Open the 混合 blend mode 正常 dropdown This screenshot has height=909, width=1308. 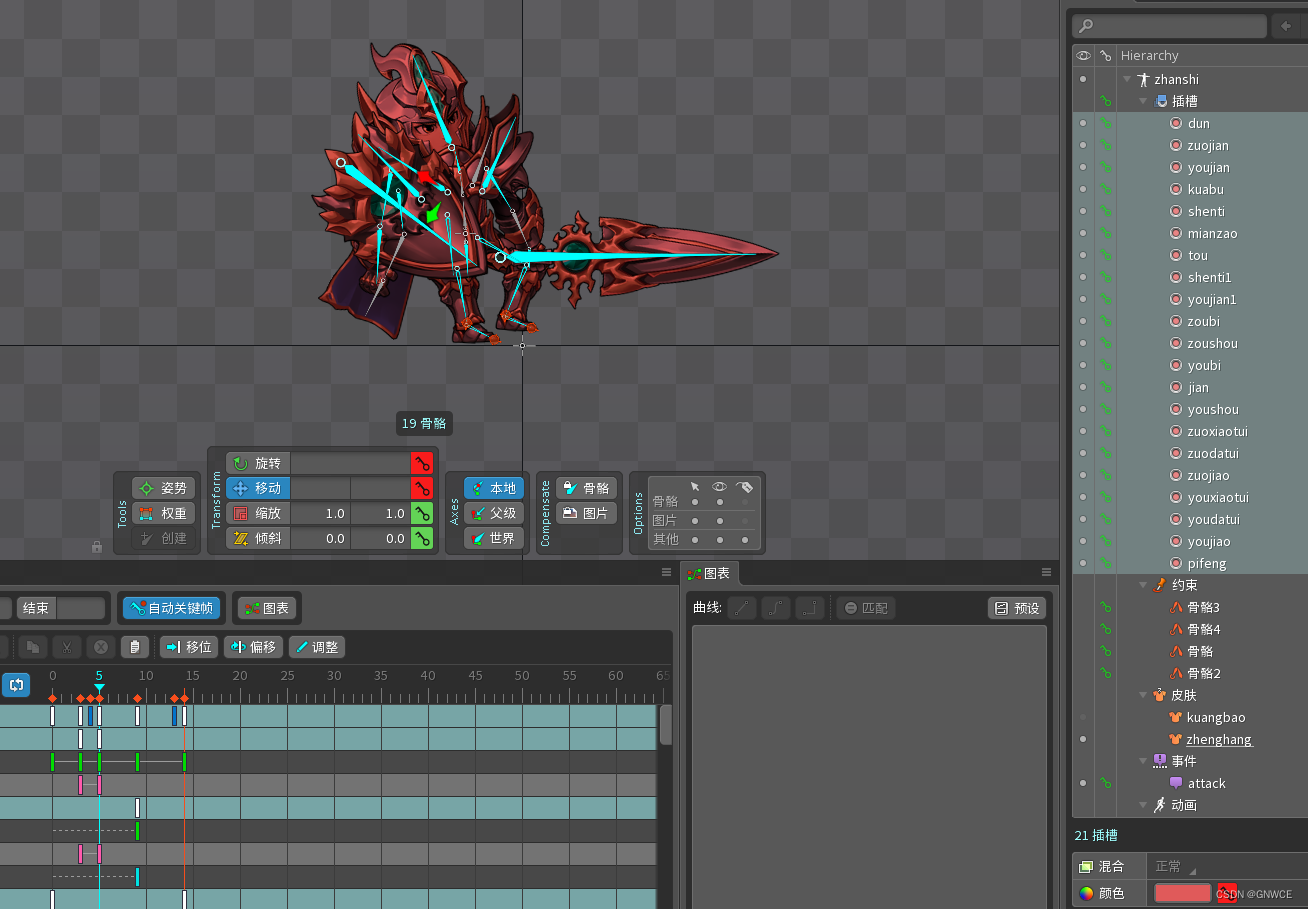pos(1175,866)
